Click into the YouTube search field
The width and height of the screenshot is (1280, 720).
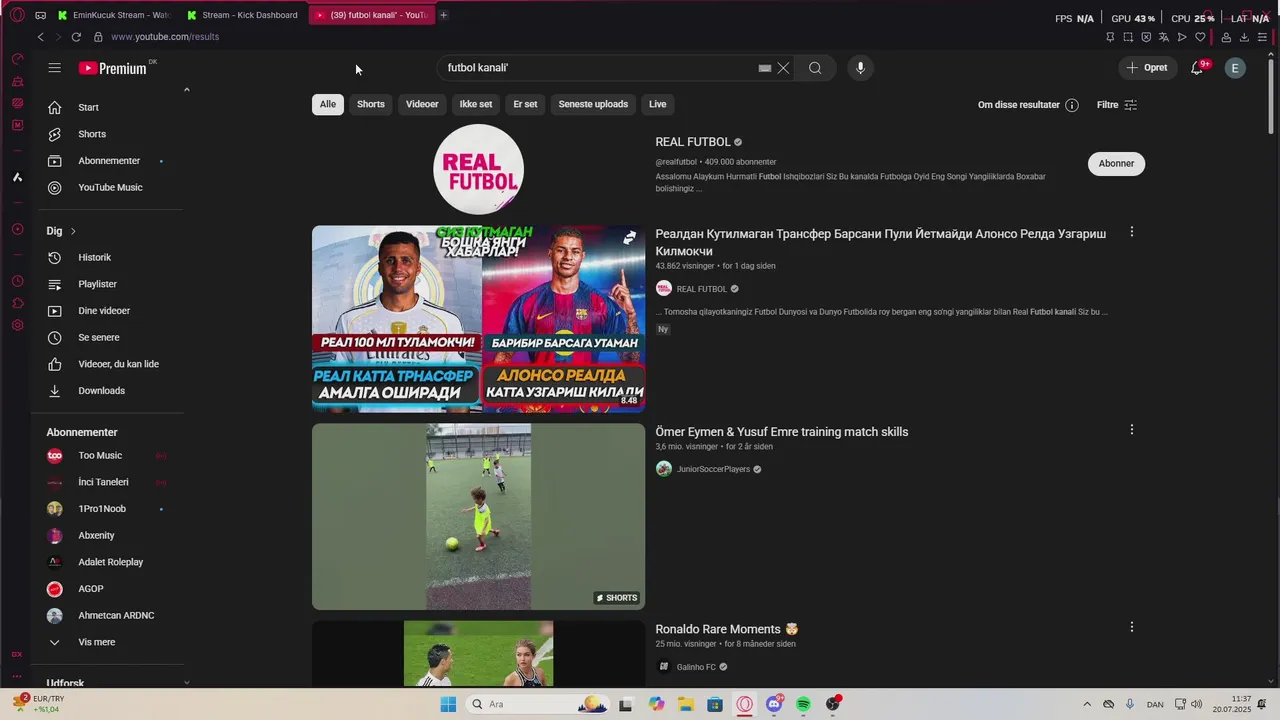600,68
